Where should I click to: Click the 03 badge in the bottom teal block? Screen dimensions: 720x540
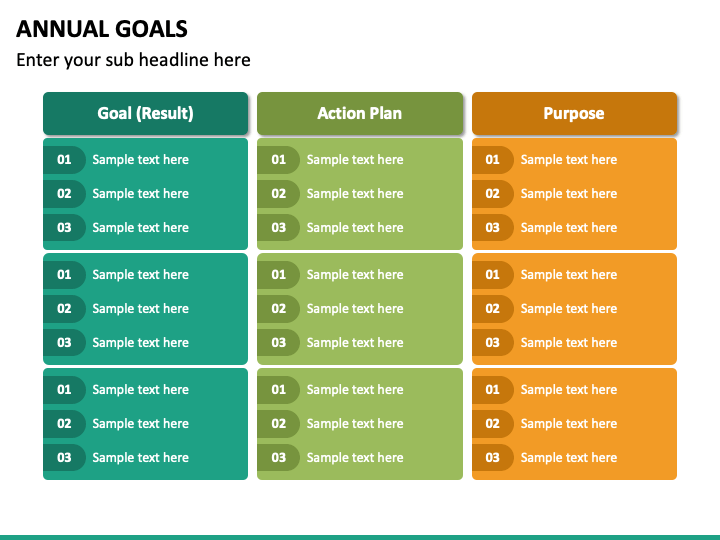(x=64, y=458)
